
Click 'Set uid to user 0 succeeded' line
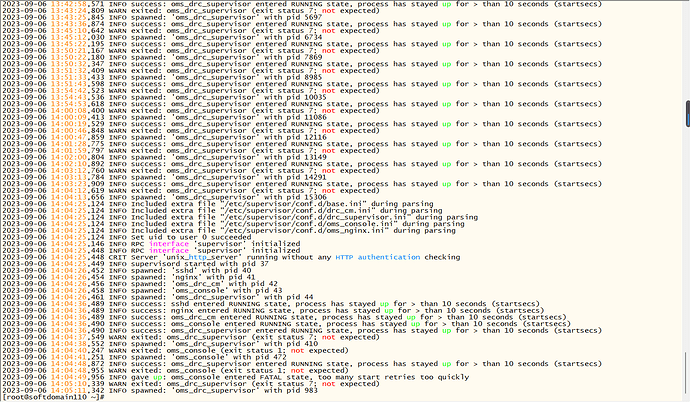click(127, 237)
